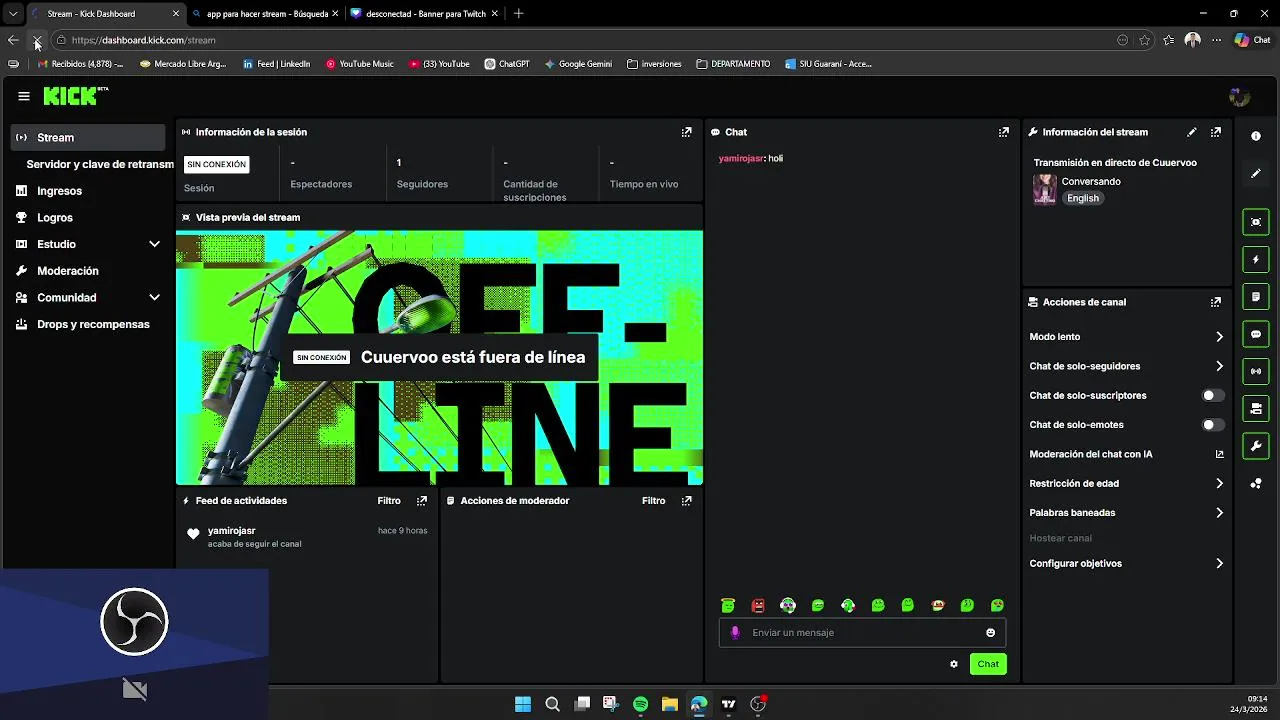Toggle Chat de solo-emotes switch
1280x720 pixels.
click(1213, 425)
